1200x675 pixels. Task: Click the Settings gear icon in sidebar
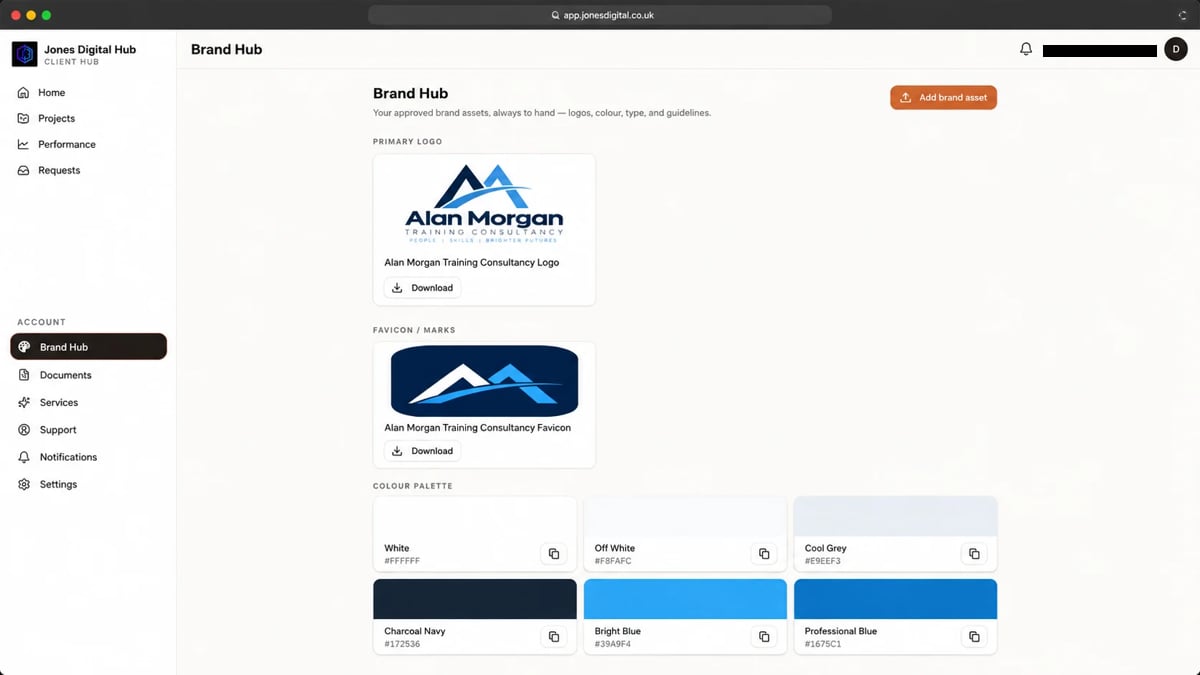click(25, 484)
